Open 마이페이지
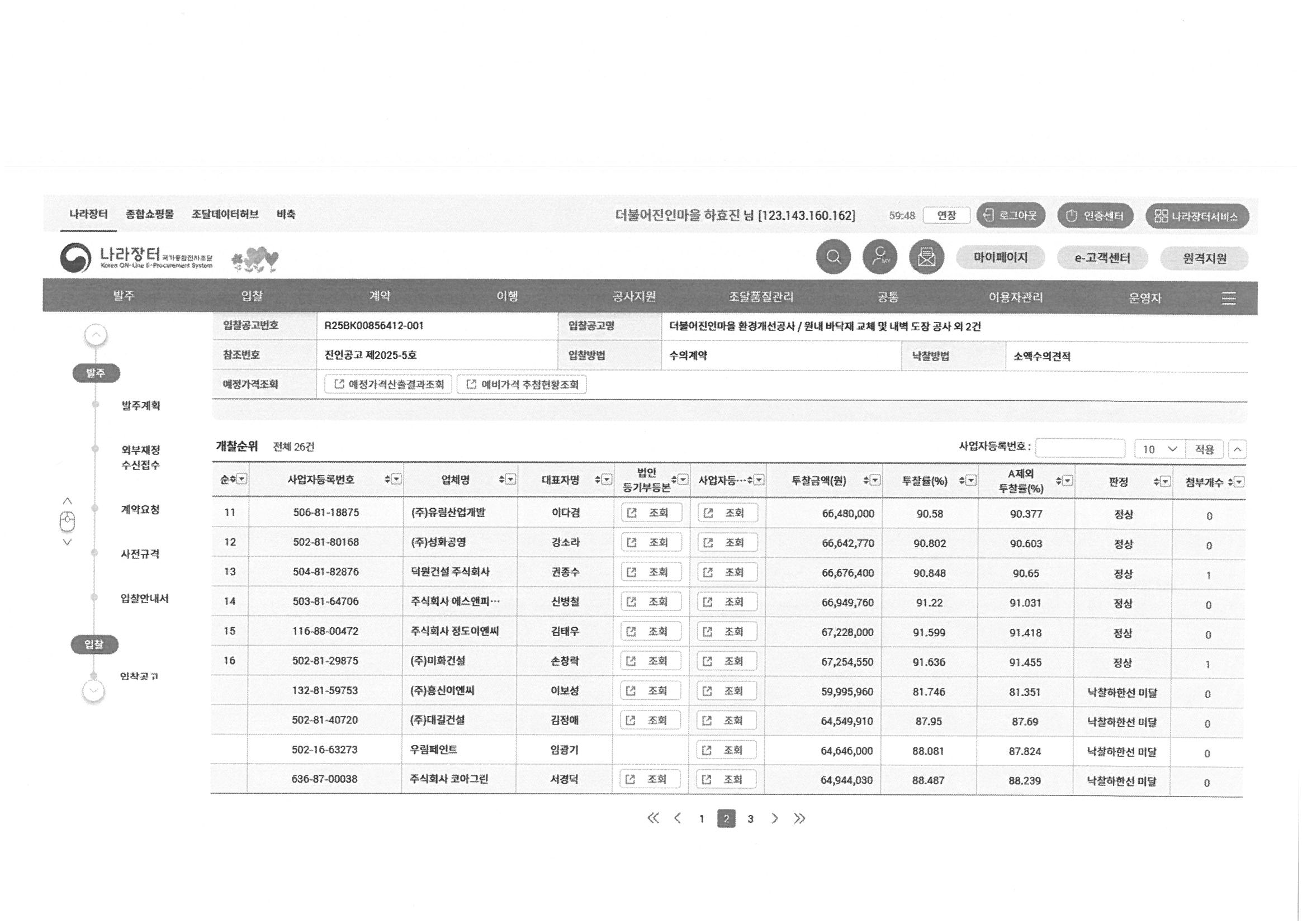 (1000, 257)
